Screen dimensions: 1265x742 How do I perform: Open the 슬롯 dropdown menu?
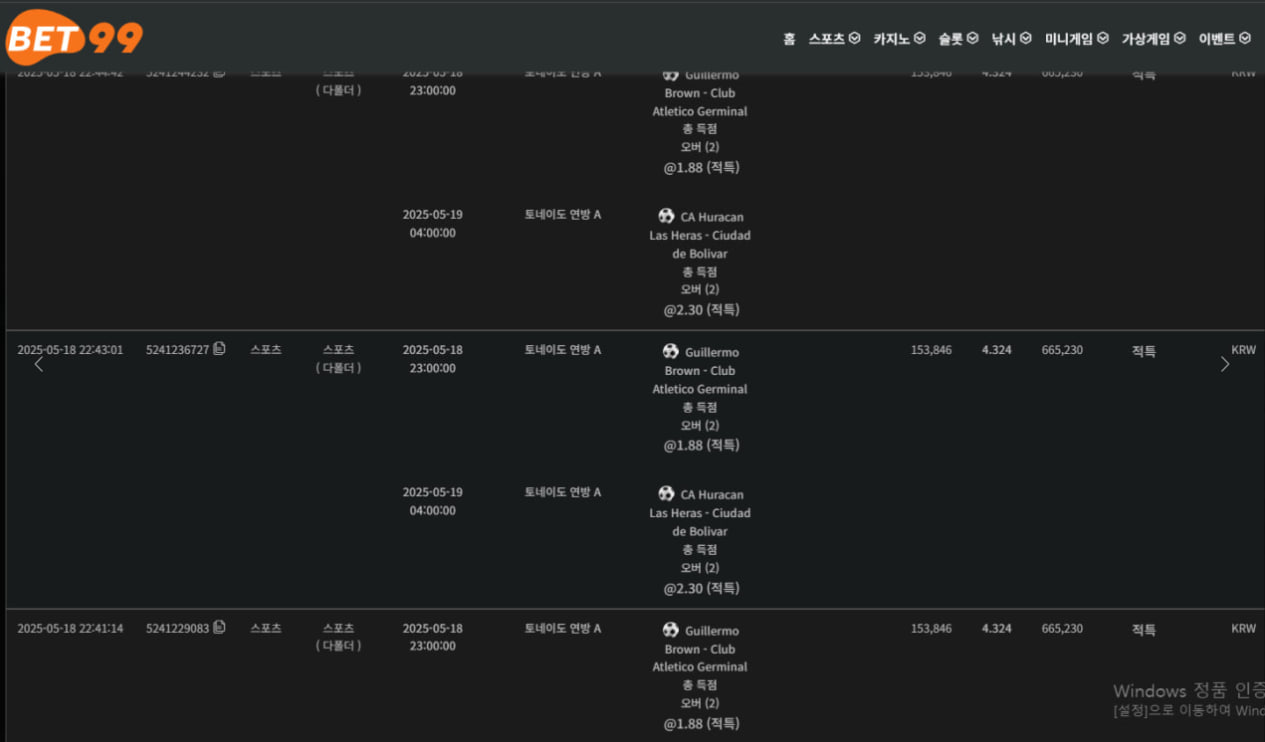click(x=958, y=39)
